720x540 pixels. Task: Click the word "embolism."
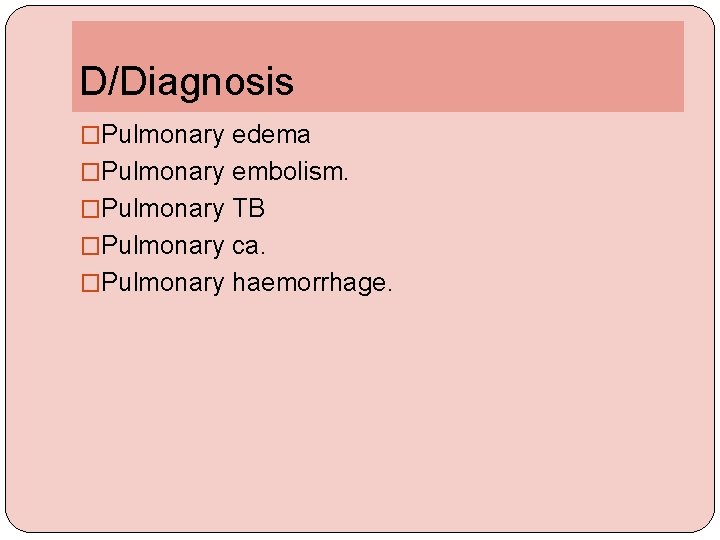coord(290,172)
